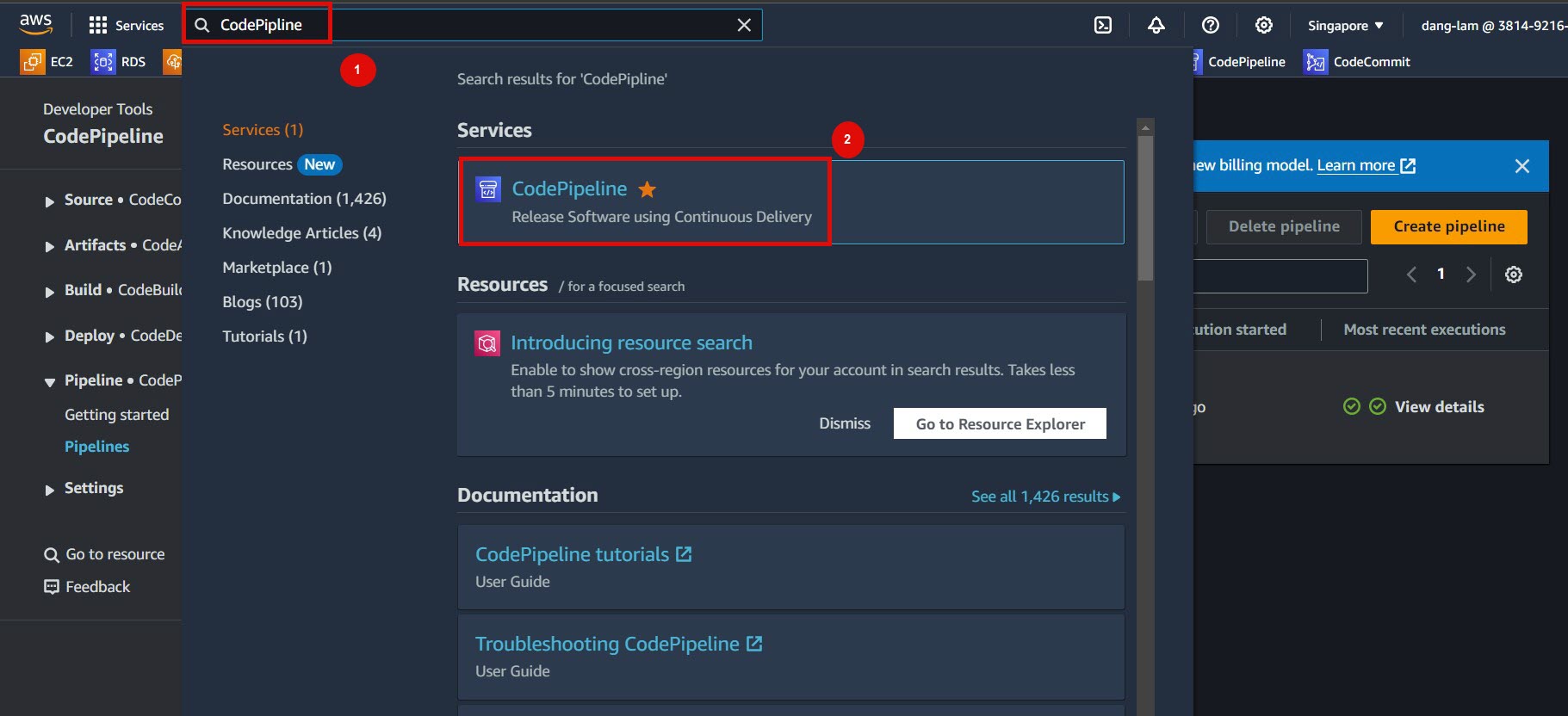The height and width of the screenshot is (716, 1568).
Task: Select Tutorials (1) filter
Action: pyautogui.click(x=264, y=336)
